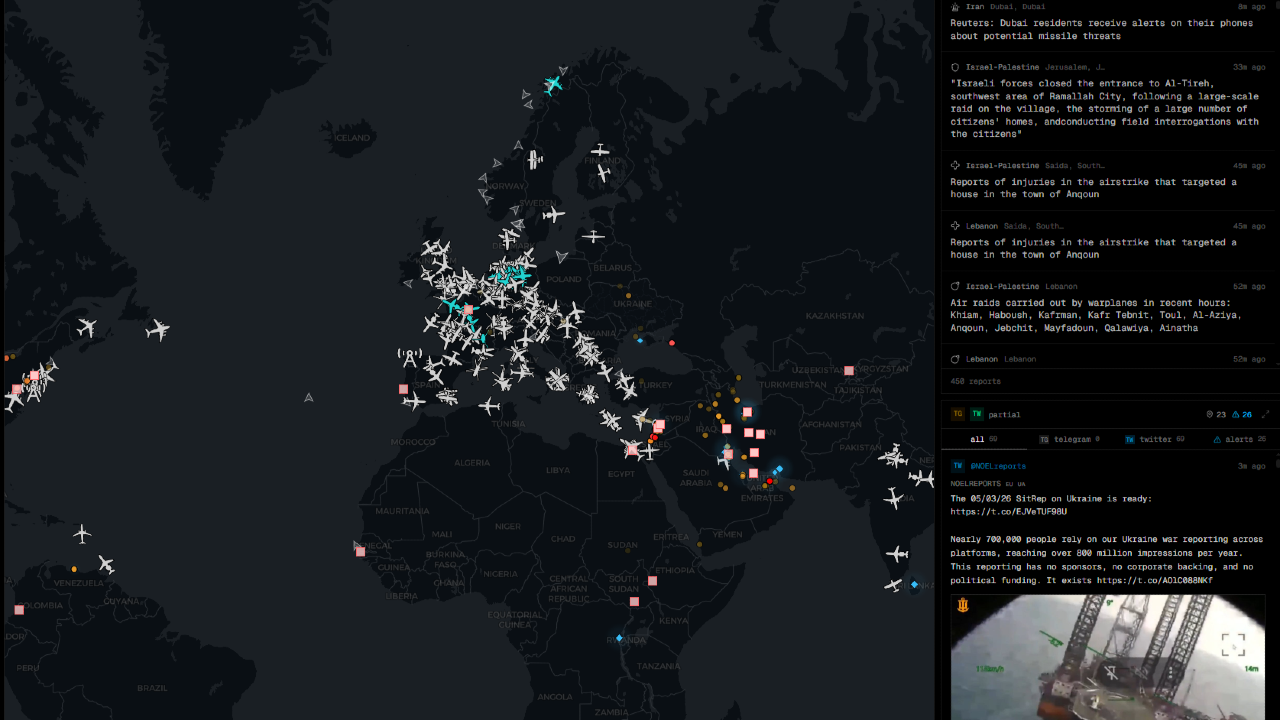
Task: Open the drone footage video thumbnail
Action: coord(1107,657)
